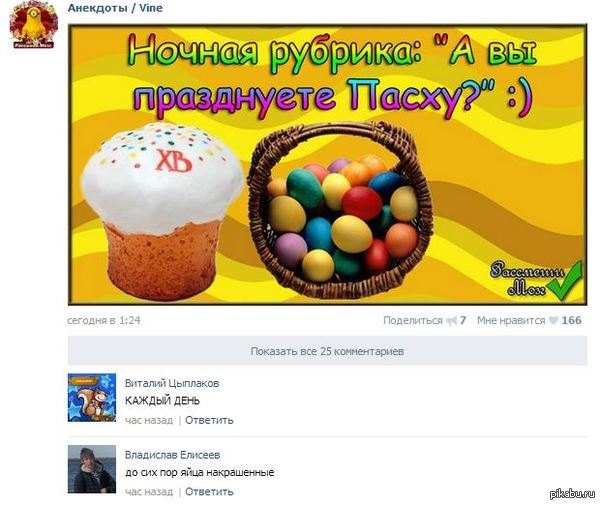Image resolution: width=600 pixels, height=505 pixels.
Task: Click the like count 166
Action: pyautogui.click(x=572, y=320)
